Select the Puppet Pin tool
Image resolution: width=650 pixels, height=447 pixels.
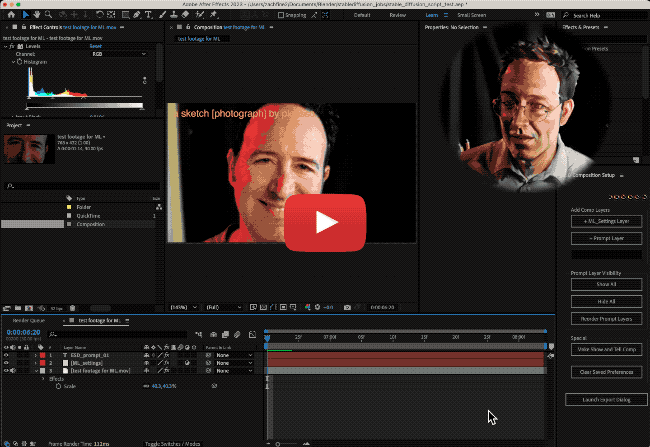click(x=213, y=15)
